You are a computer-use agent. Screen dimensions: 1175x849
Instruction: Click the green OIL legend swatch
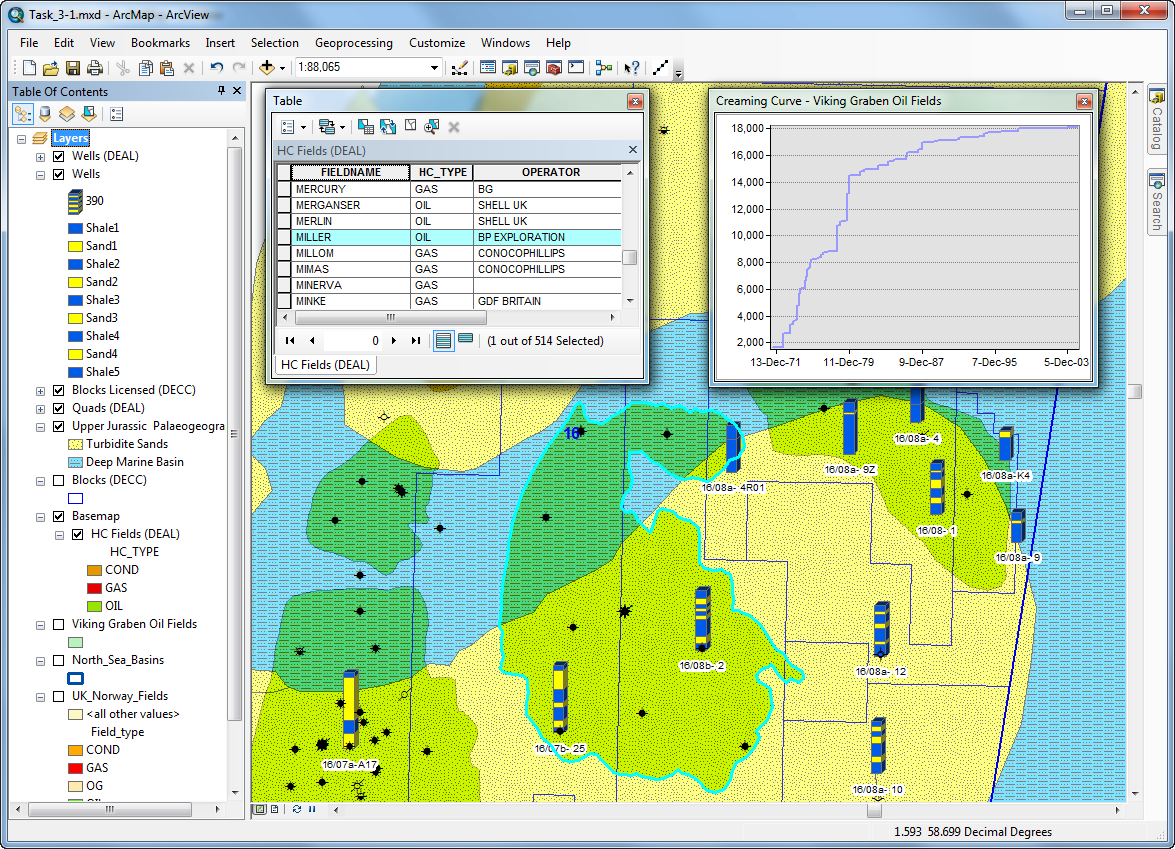point(94,606)
